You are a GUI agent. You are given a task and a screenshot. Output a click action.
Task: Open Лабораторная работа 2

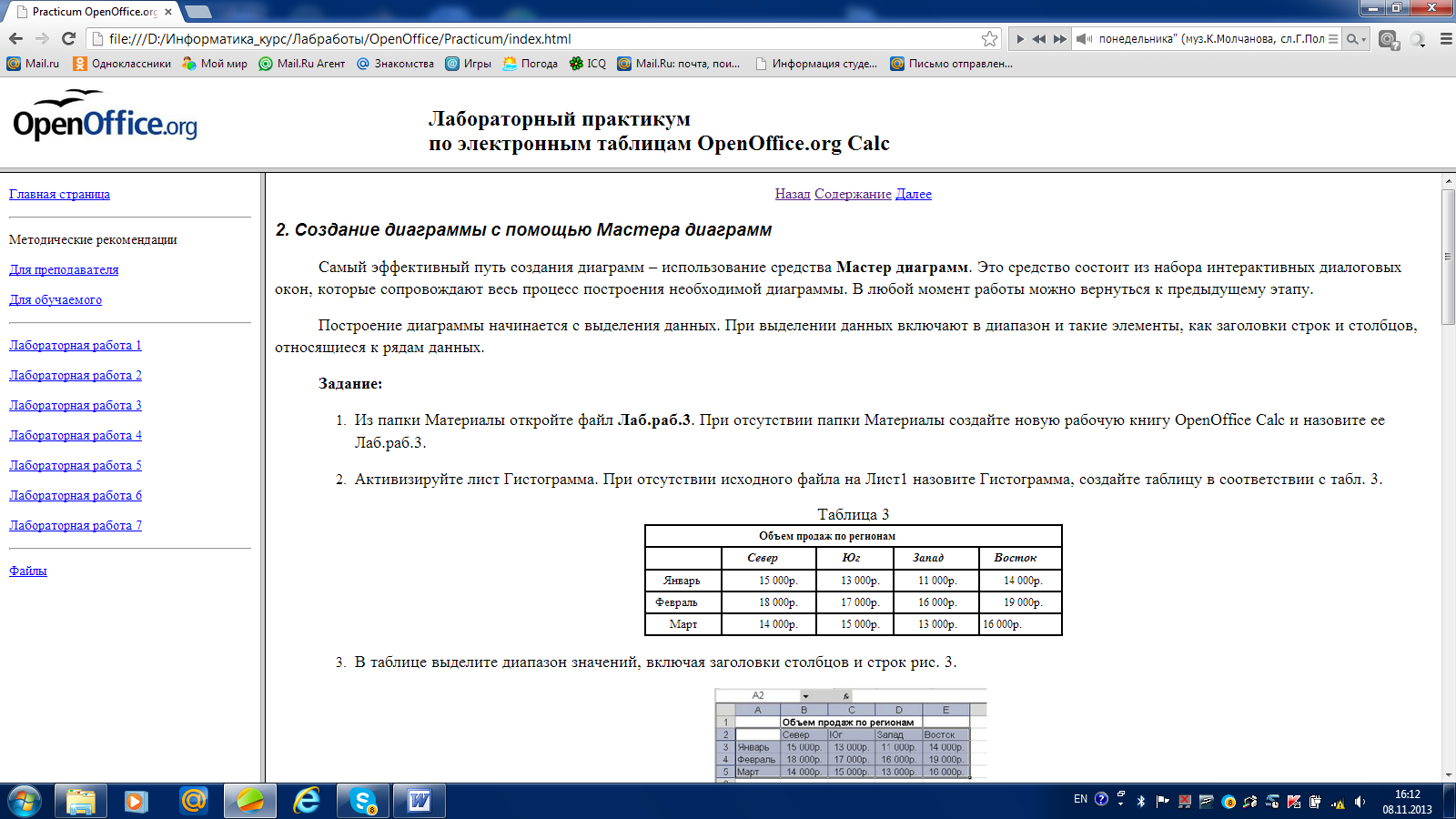(x=76, y=375)
